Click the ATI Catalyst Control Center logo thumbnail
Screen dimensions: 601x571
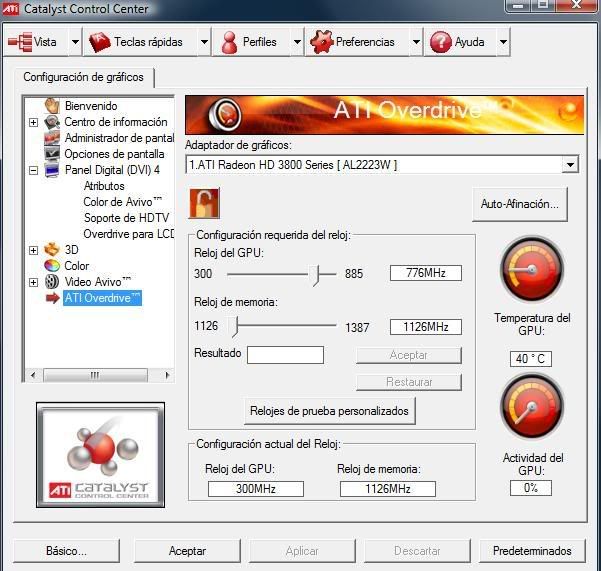pos(100,455)
